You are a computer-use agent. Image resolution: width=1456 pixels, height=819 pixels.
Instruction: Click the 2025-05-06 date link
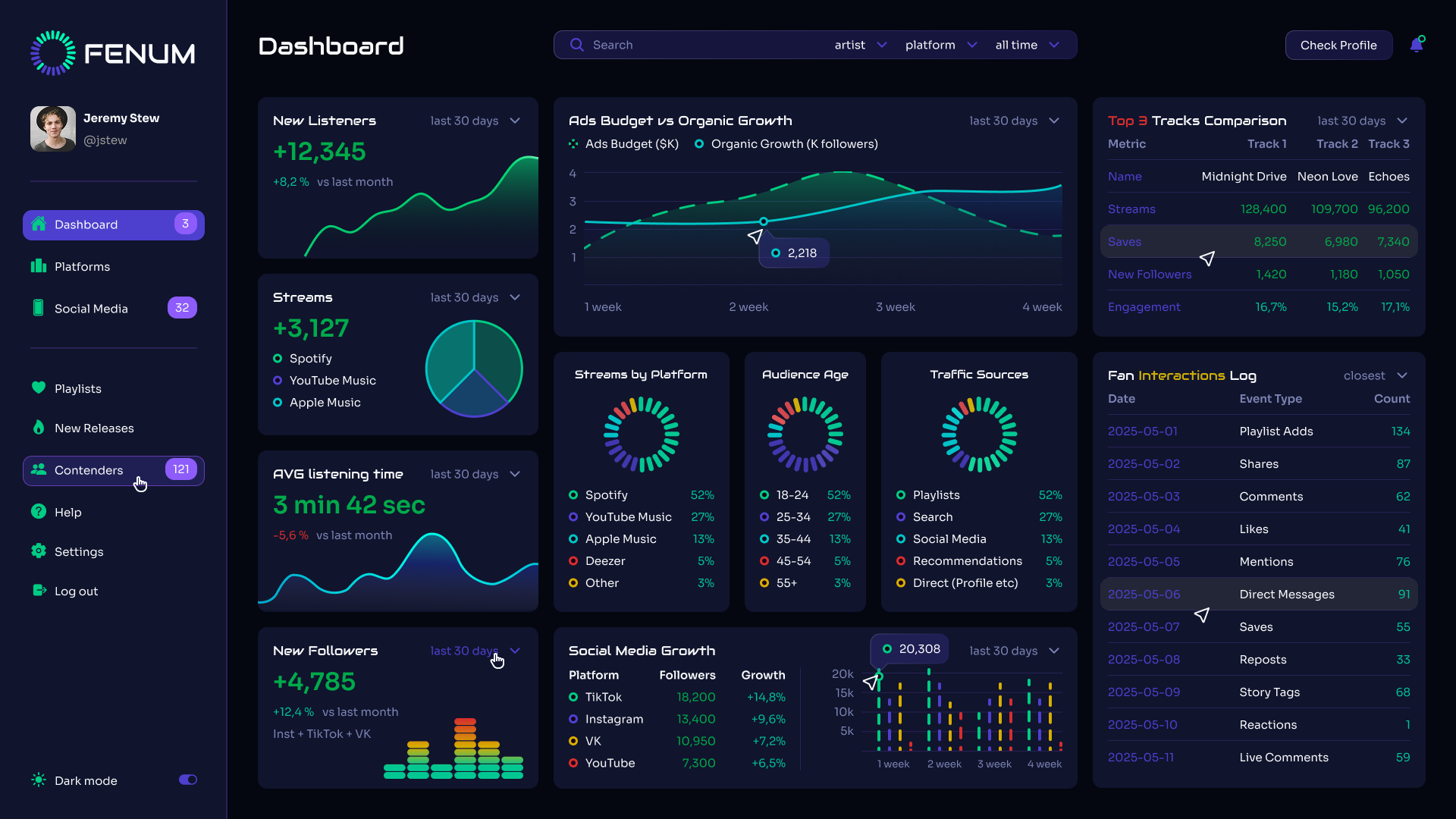coord(1144,595)
